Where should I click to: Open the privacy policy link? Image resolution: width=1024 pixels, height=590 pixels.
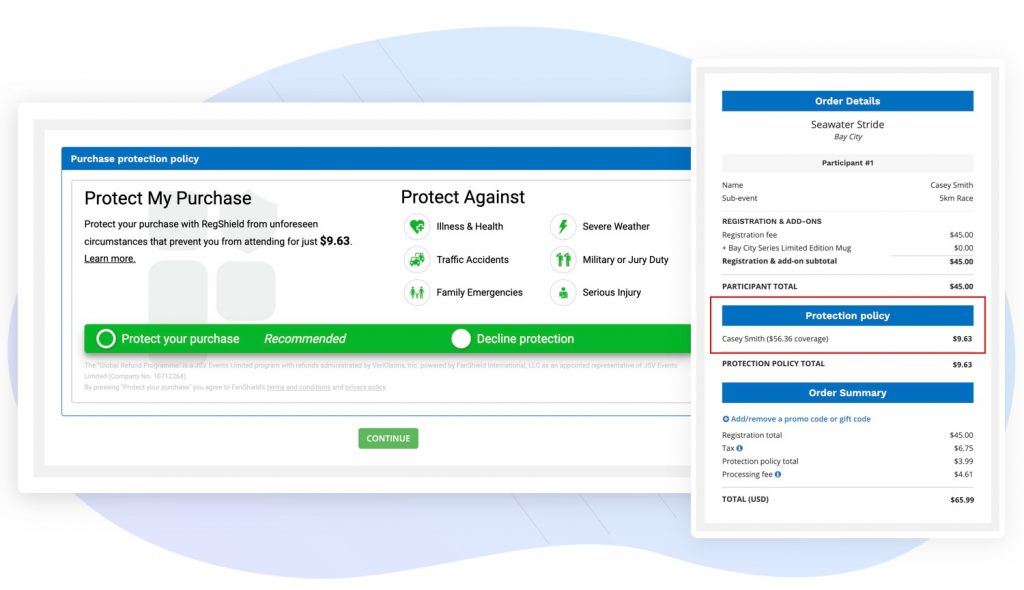(x=365, y=387)
